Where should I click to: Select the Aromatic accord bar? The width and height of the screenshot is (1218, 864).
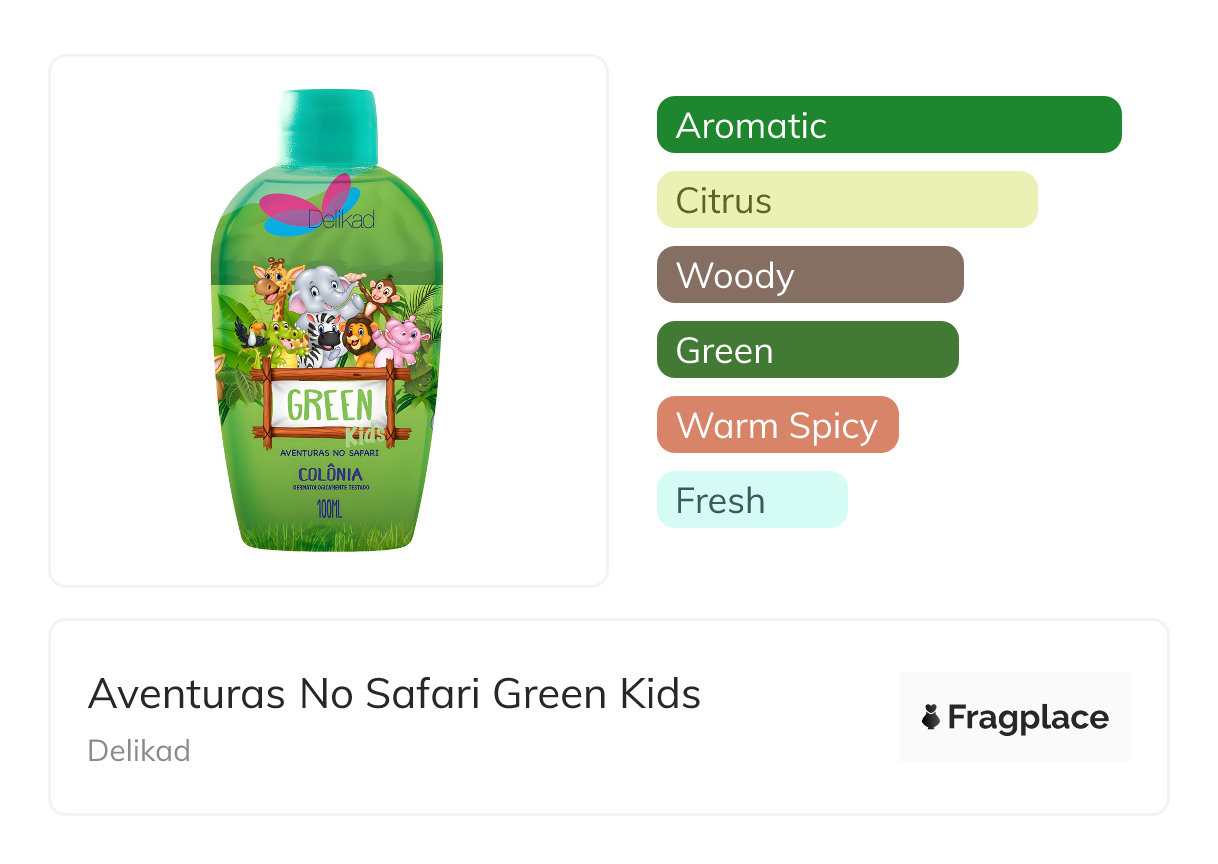pyautogui.click(x=888, y=125)
